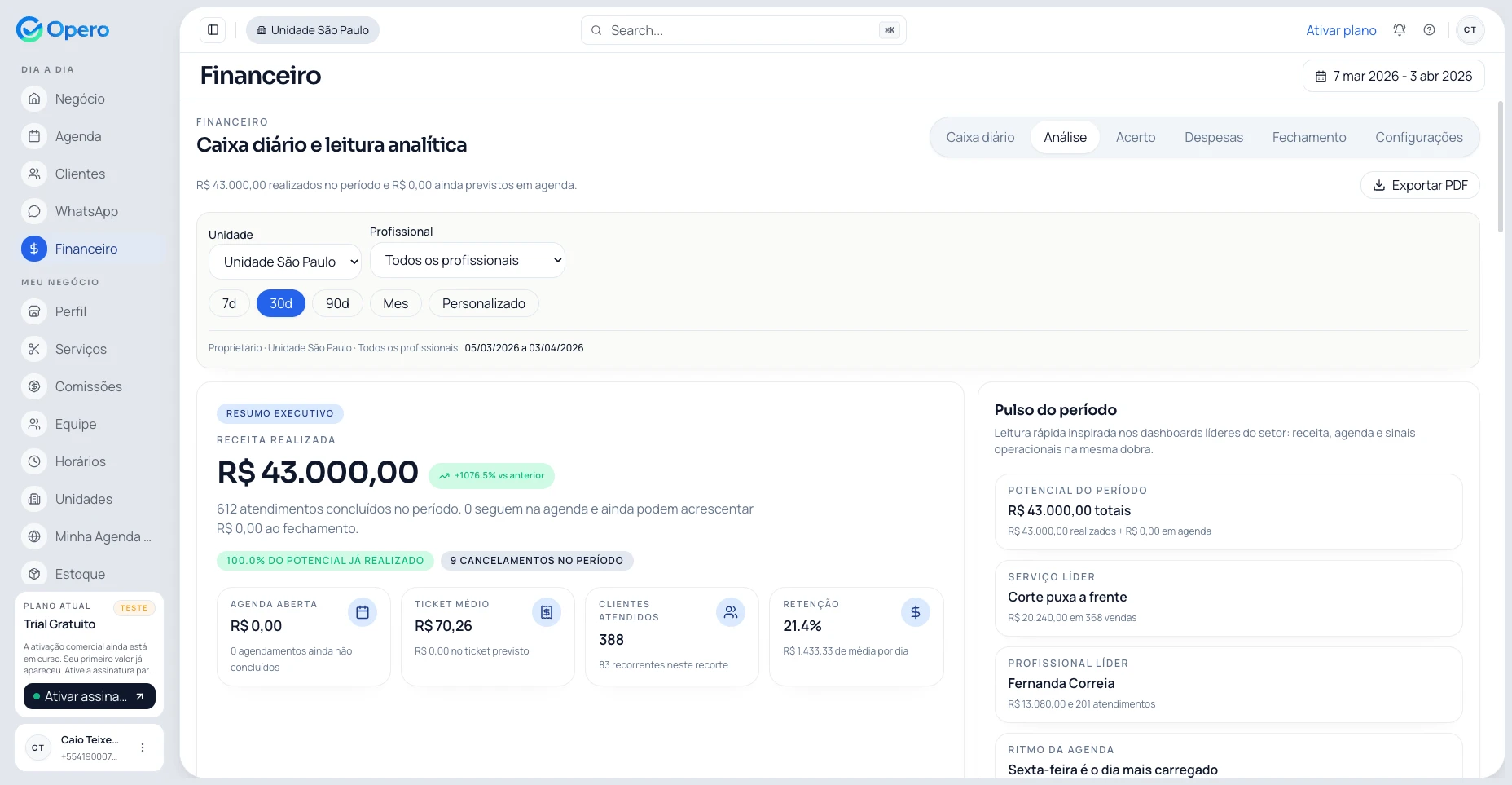The height and width of the screenshot is (785, 1512).
Task: Open the Fechamento tab
Action: tap(1309, 137)
